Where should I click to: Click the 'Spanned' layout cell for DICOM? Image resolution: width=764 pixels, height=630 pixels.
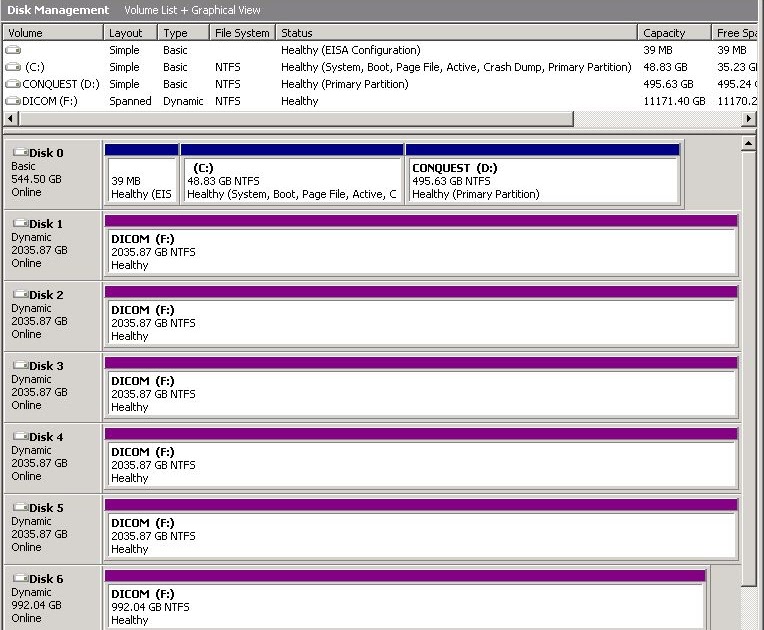click(130, 101)
